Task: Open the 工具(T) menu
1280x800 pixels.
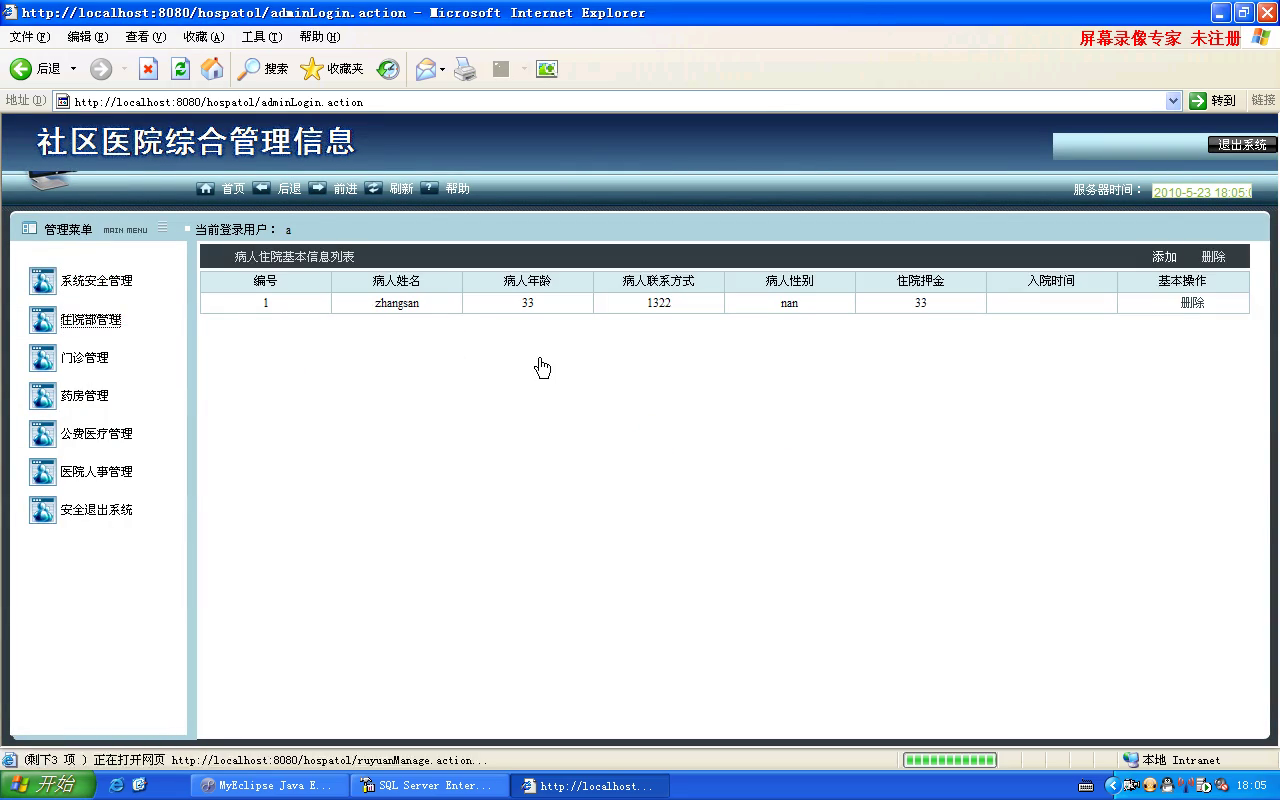Action: [x=262, y=37]
